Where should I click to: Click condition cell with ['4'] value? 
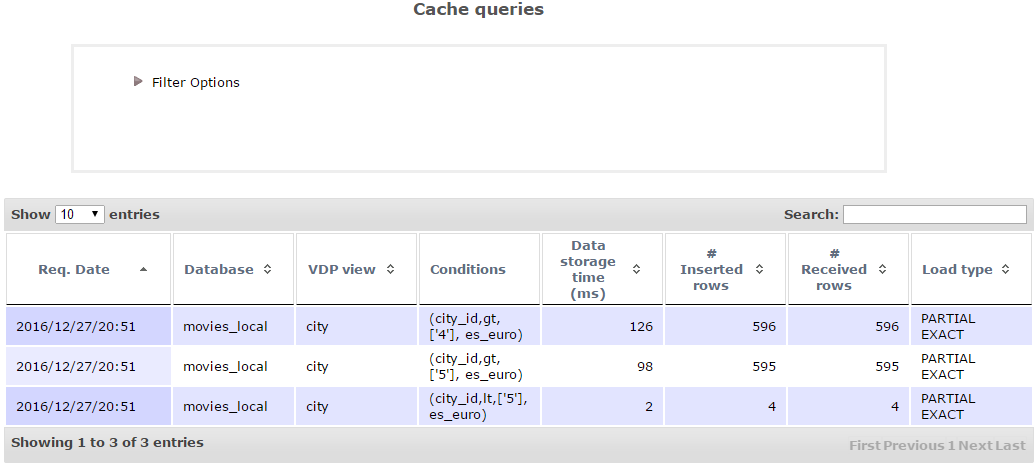pos(480,326)
